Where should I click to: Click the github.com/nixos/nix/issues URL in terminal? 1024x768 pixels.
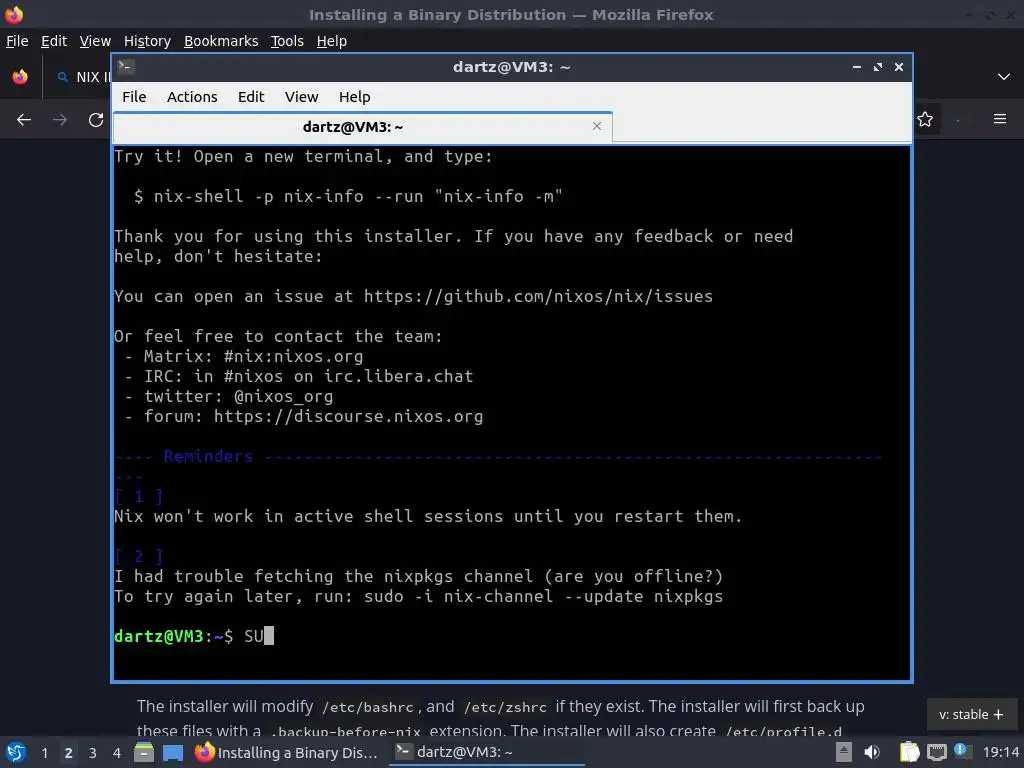pyautogui.click(x=538, y=296)
